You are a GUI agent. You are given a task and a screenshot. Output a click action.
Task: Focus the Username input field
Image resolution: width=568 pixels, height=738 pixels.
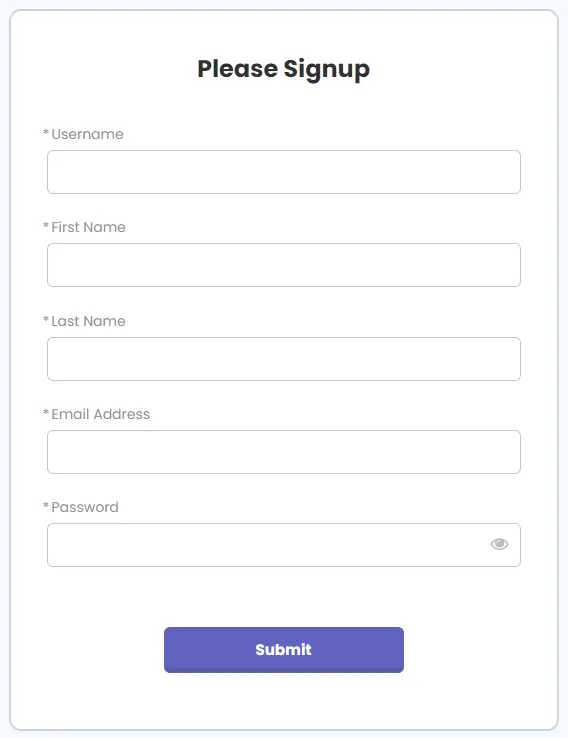pyautogui.click(x=284, y=172)
